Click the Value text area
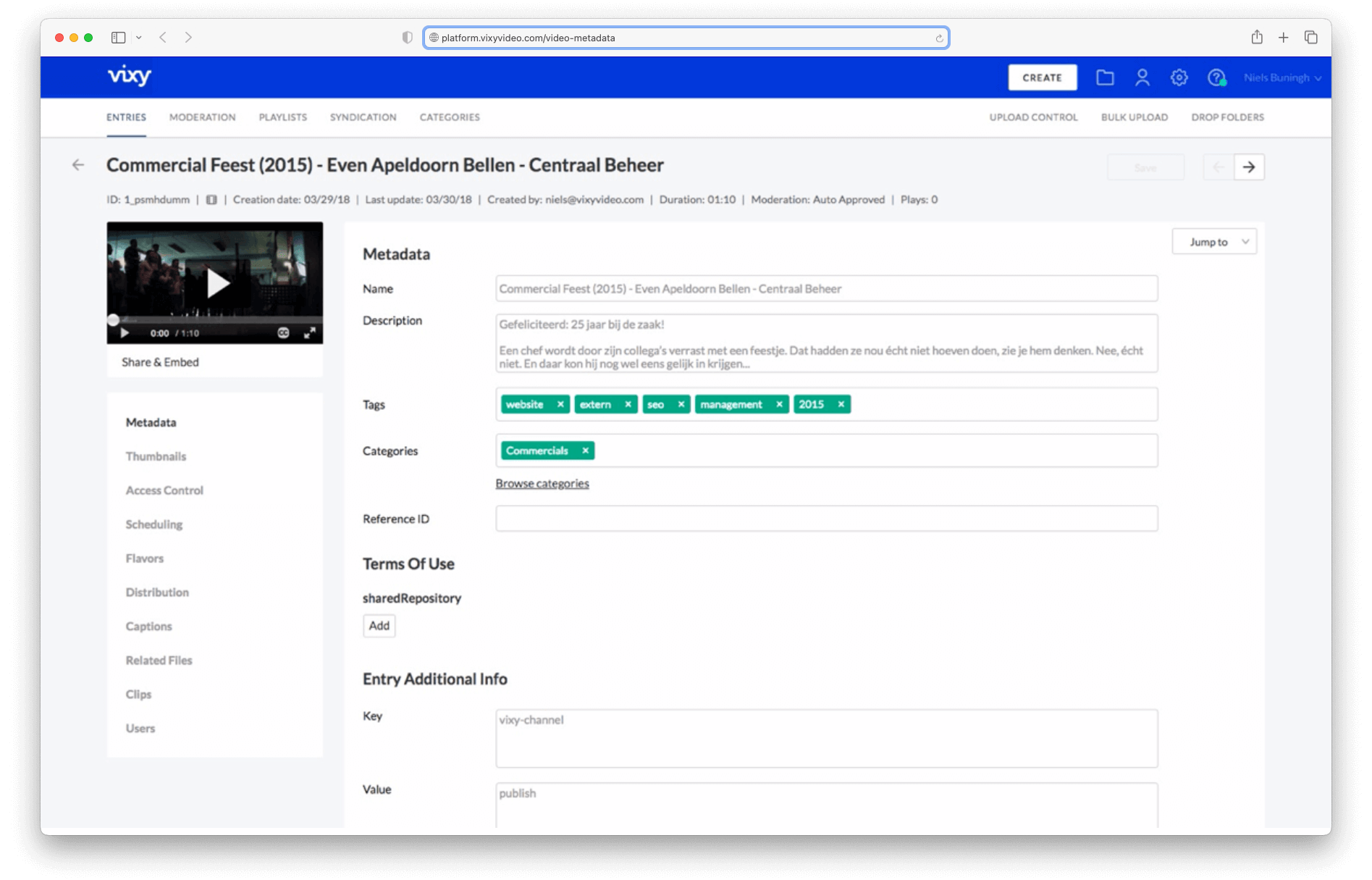 pos(826,805)
